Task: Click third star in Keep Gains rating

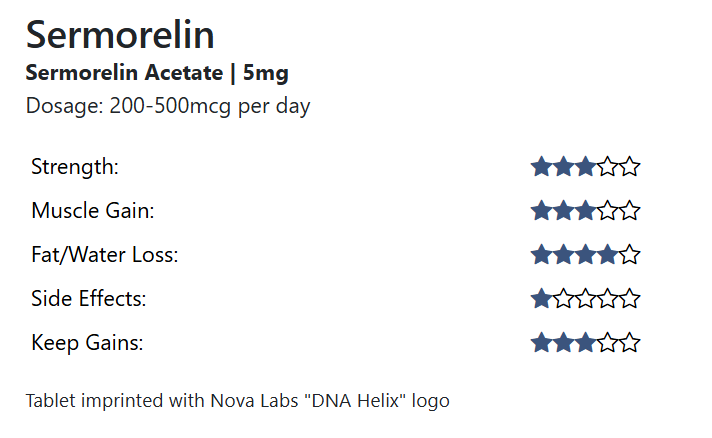Action: (585, 343)
